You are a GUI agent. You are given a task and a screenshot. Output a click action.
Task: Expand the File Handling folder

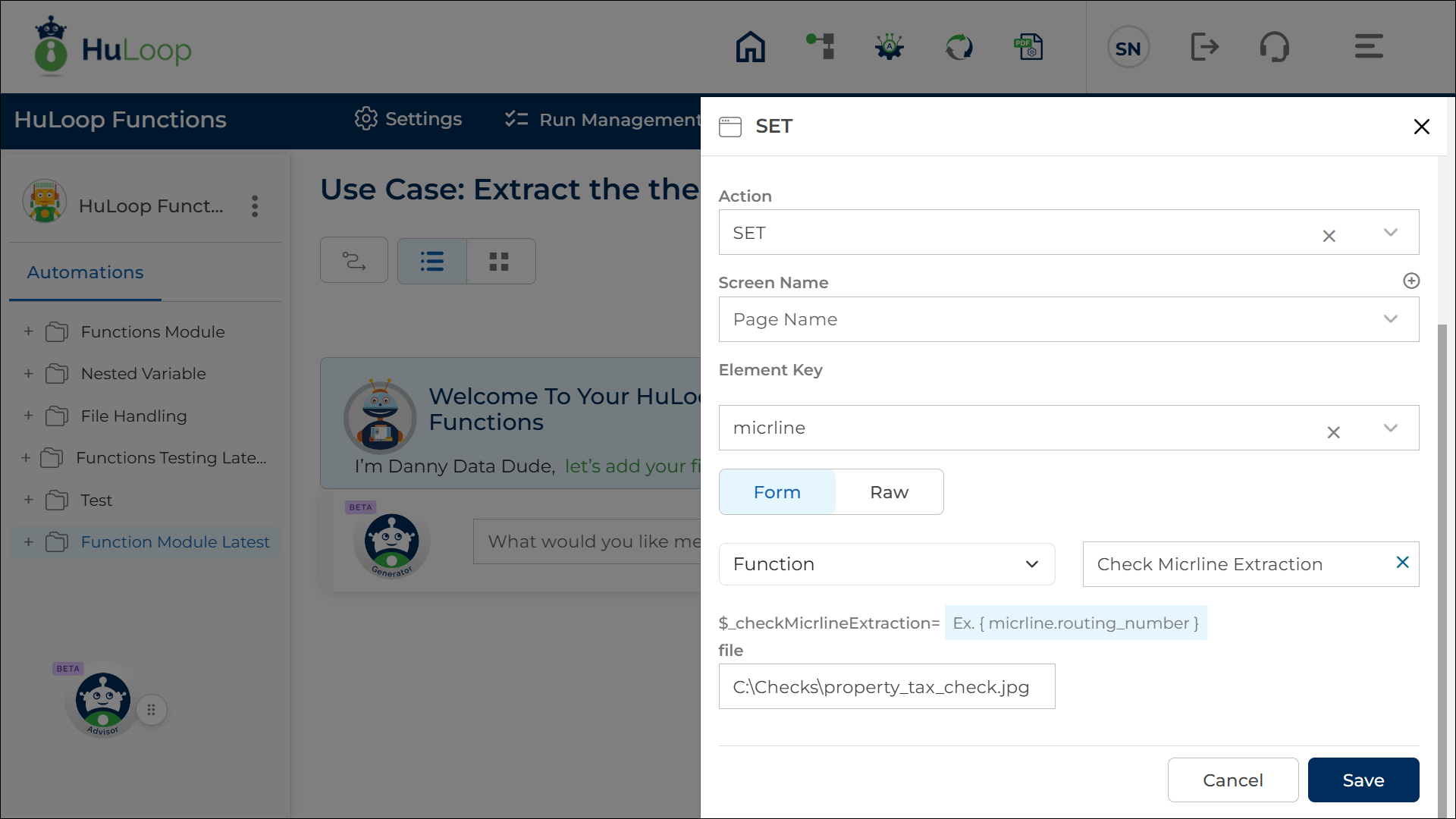click(28, 416)
